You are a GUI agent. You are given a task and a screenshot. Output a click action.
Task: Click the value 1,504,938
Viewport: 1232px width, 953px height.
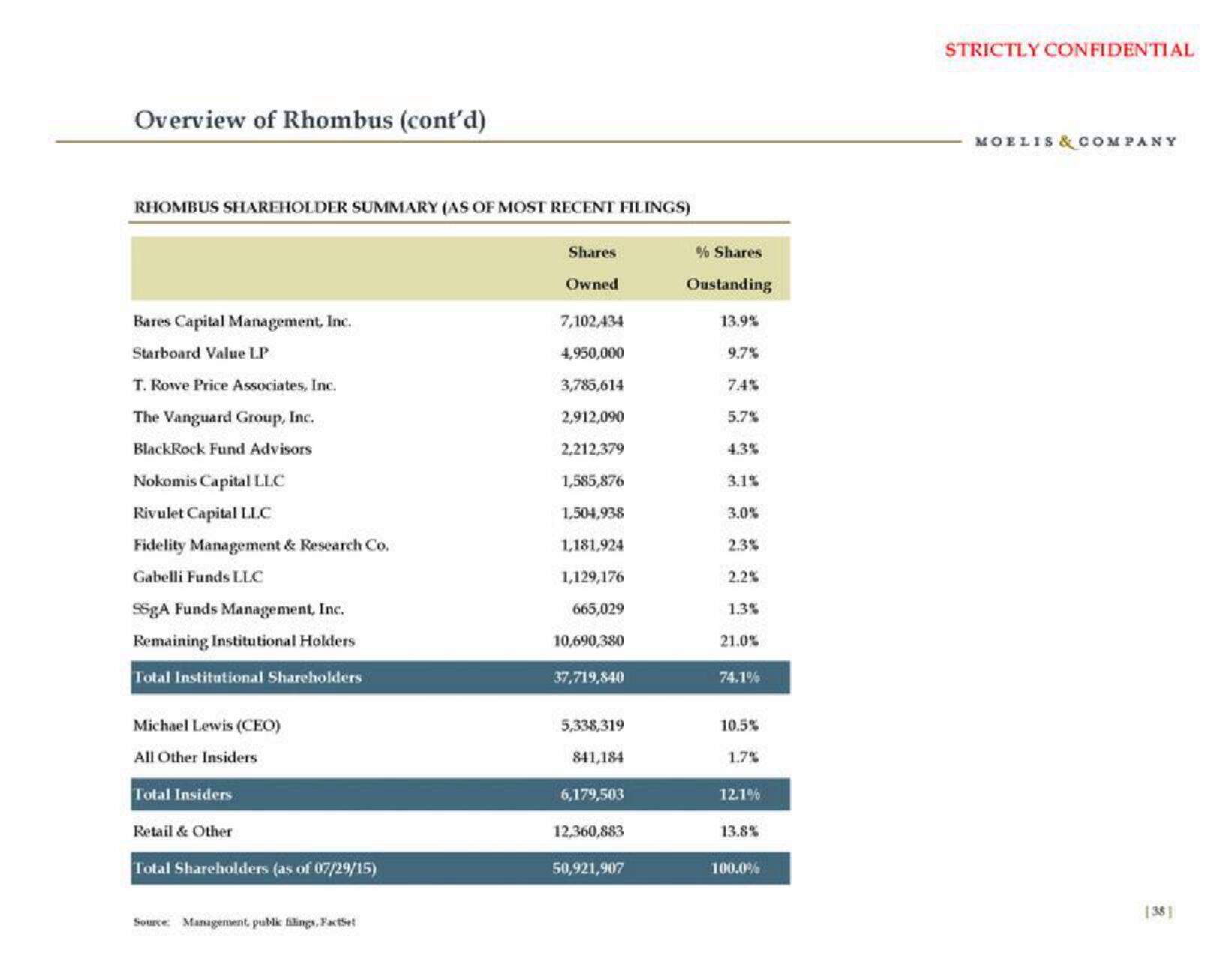[x=592, y=513]
